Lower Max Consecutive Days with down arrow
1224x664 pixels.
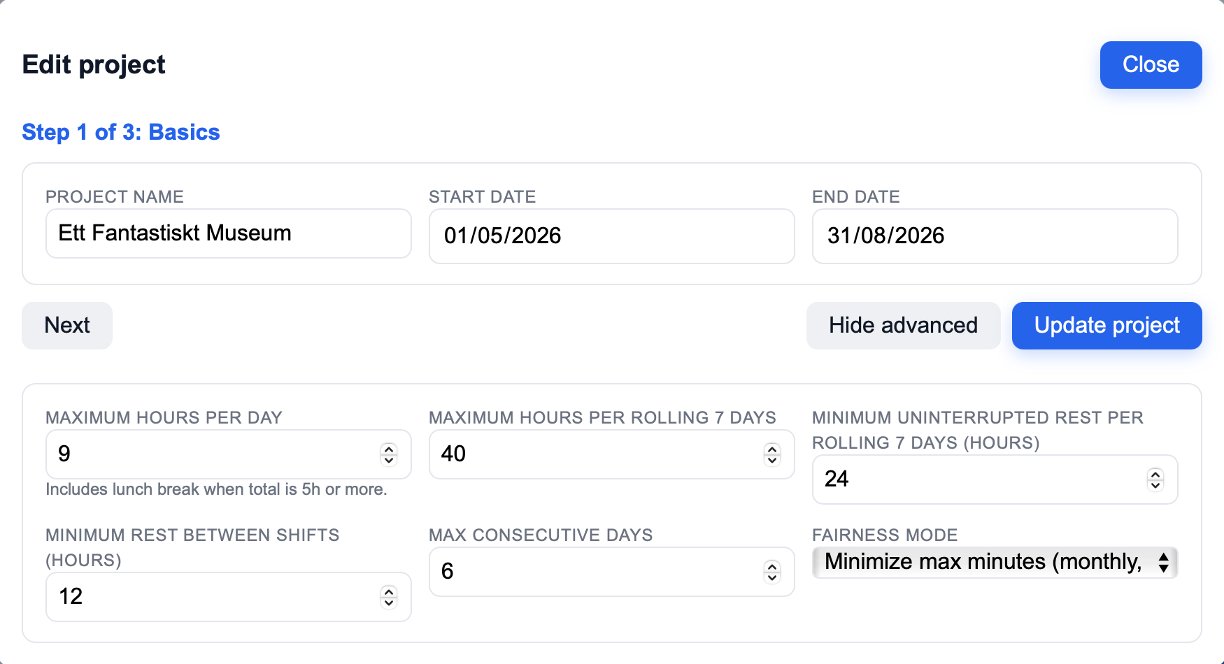point(772,577)
